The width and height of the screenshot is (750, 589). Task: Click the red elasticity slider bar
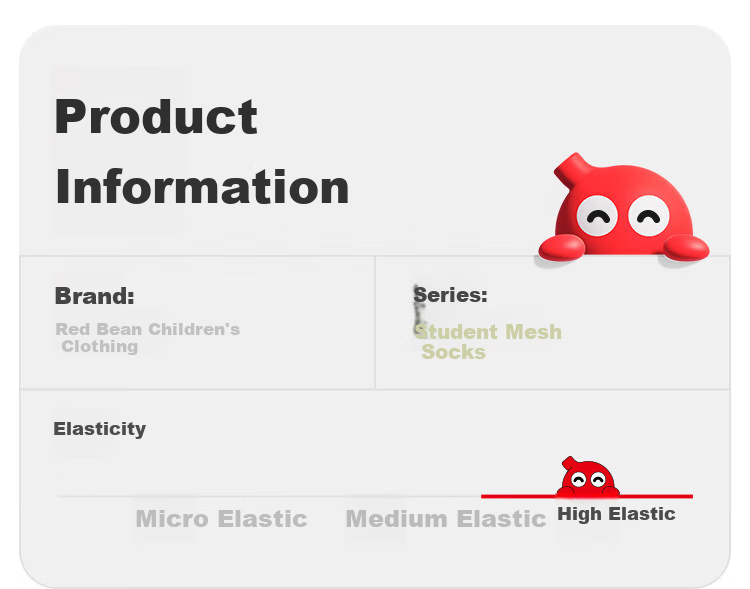point(587,496)
